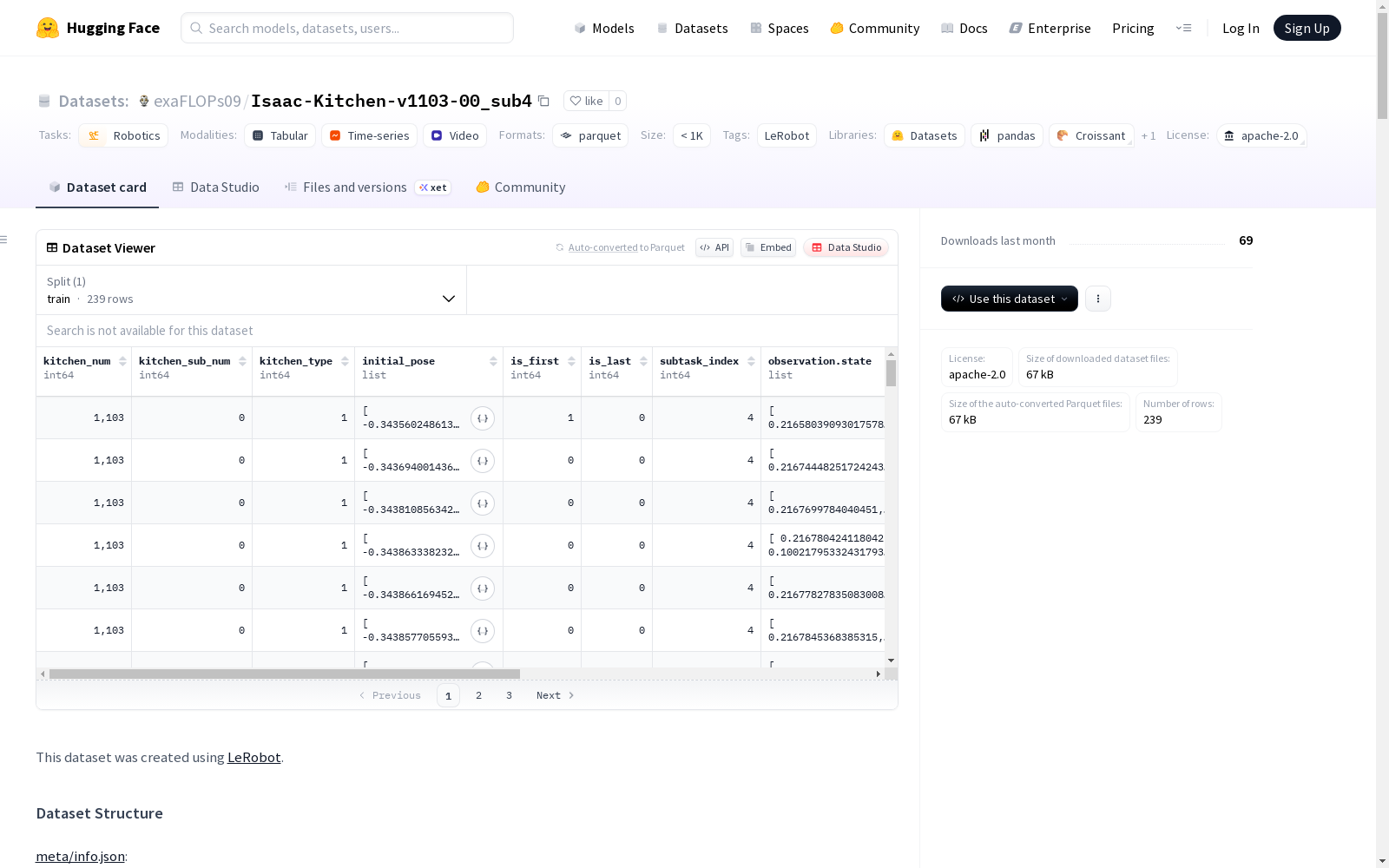This screenshot has height=868, width=1389.
Task: Filter by Time-series modality tag
Action: [369, 135]
